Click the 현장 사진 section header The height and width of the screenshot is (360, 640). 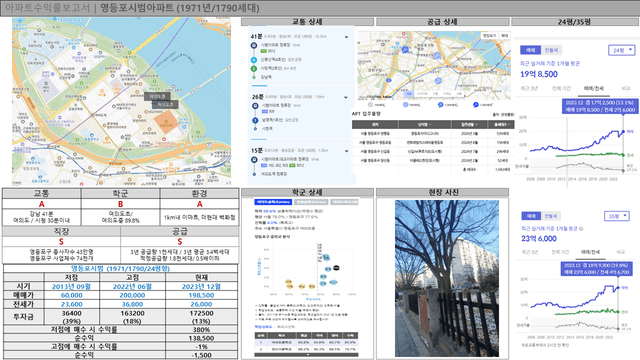[x=442, y=192]
